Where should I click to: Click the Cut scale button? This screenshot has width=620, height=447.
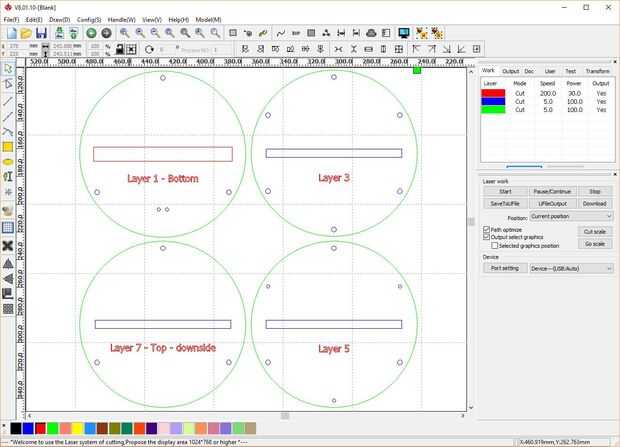pos(595,231)
